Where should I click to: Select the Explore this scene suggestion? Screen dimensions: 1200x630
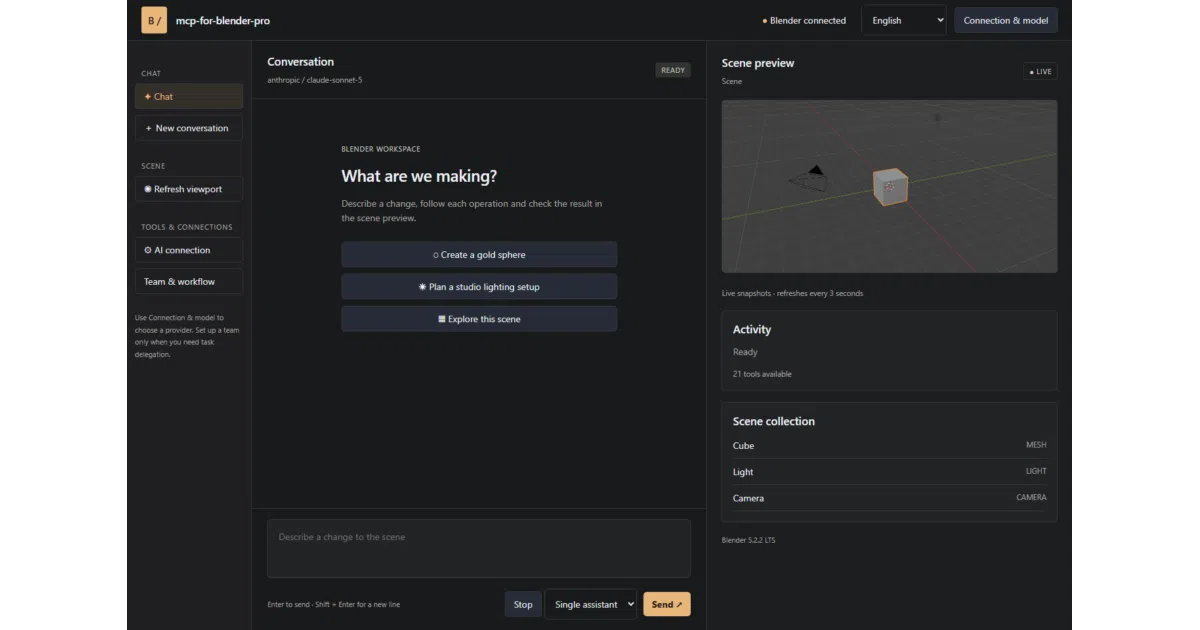tap(479, 319)
